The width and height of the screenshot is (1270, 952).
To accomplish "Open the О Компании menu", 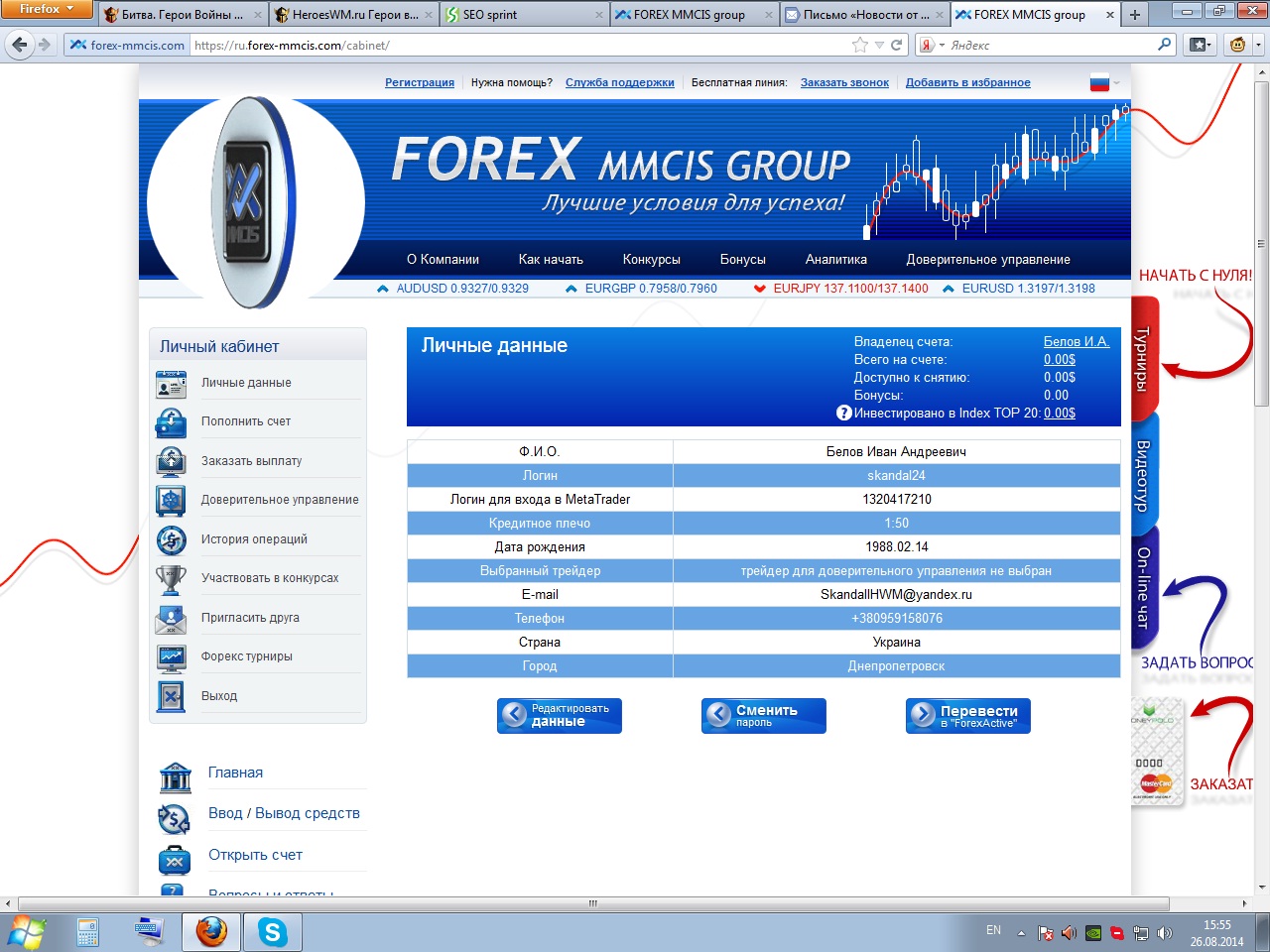I will (443, 260).
